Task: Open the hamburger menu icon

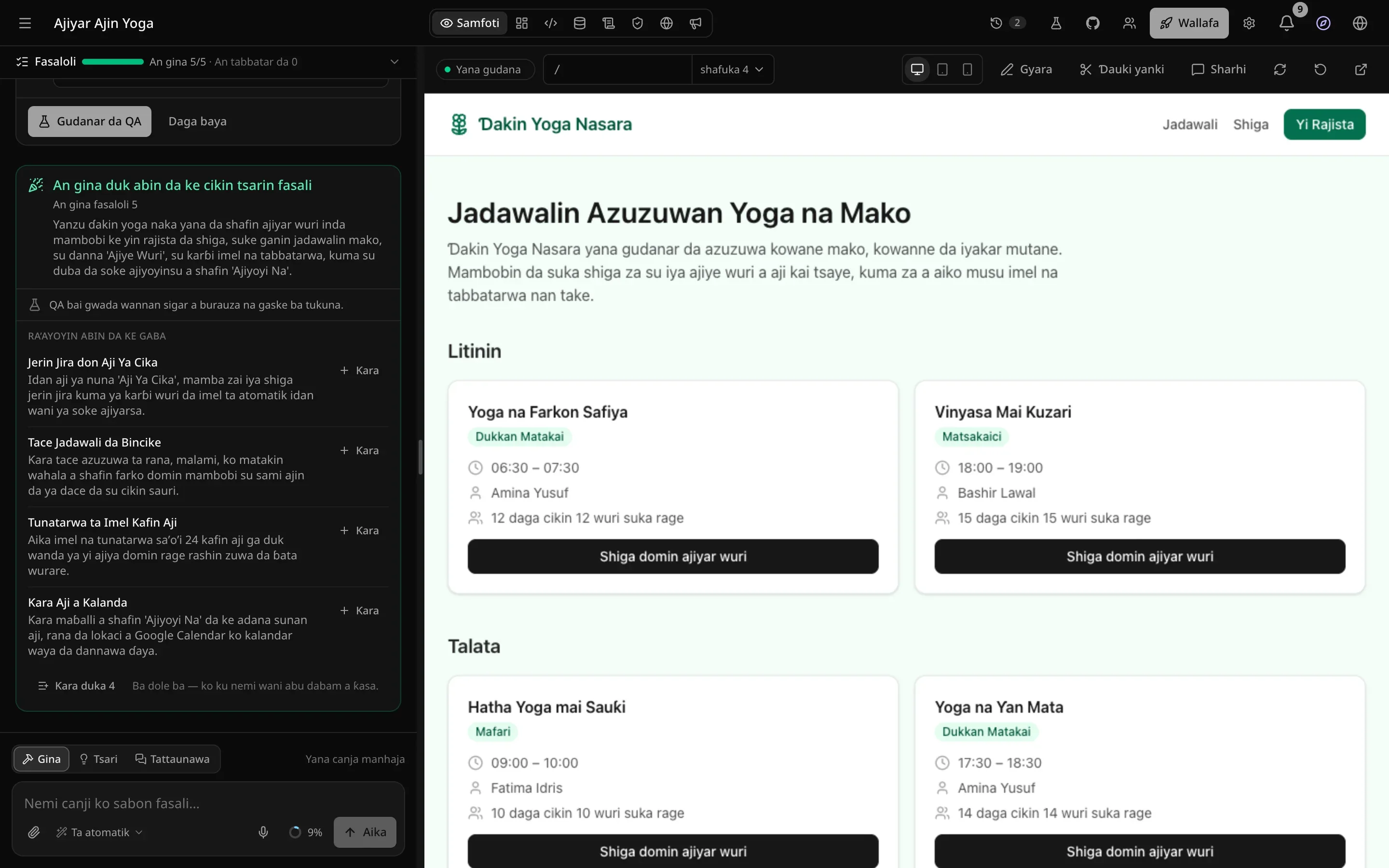Action: pos(25,23)
